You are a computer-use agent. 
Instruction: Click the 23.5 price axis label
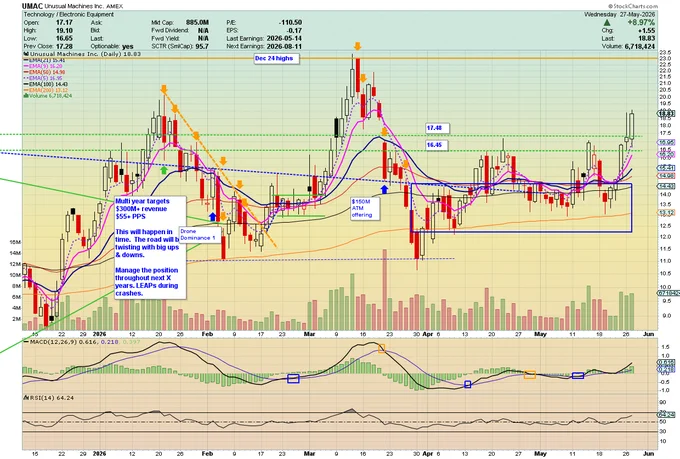click(x=664, y=52)
